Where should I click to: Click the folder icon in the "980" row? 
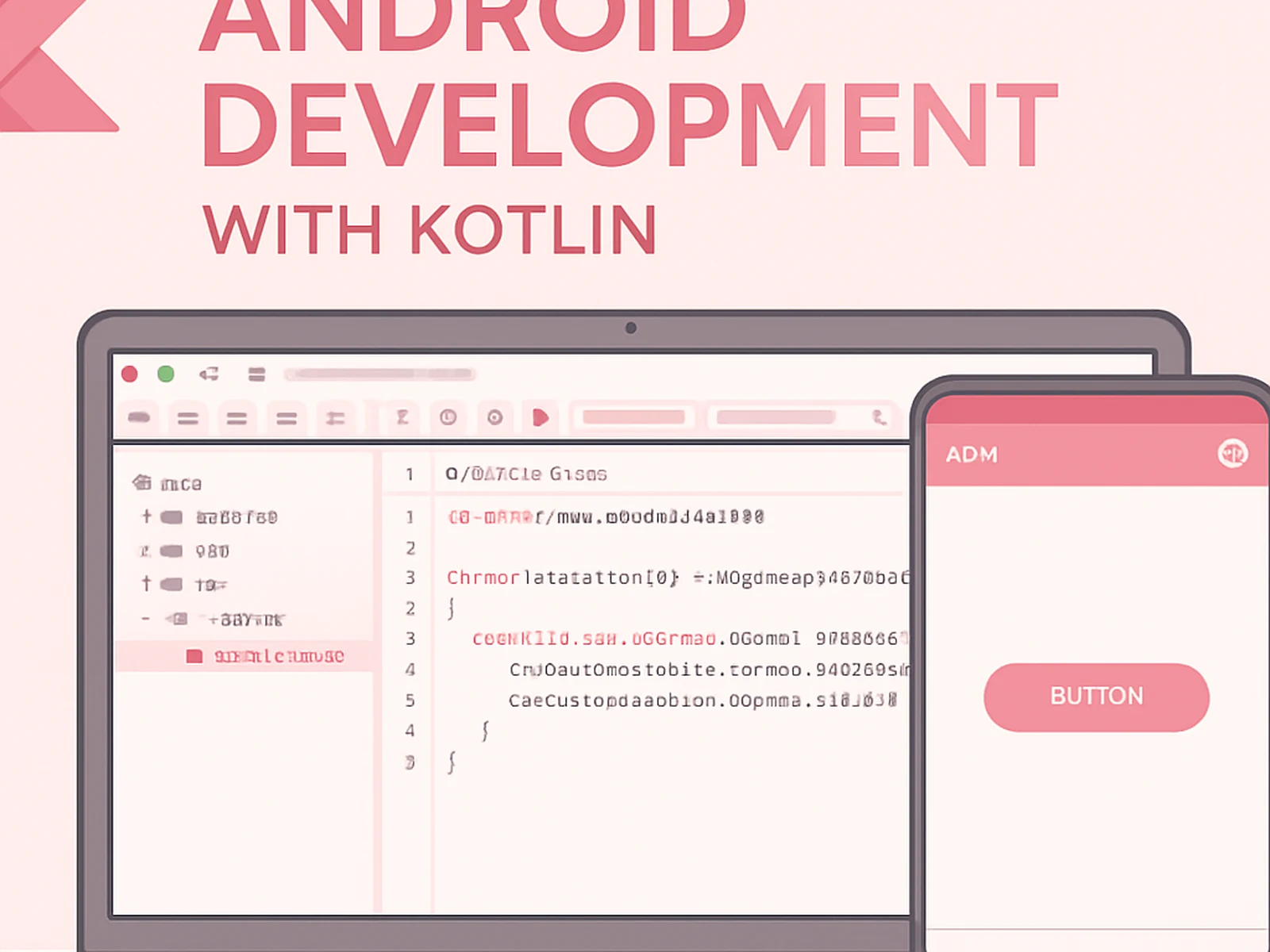pos(171,551)
